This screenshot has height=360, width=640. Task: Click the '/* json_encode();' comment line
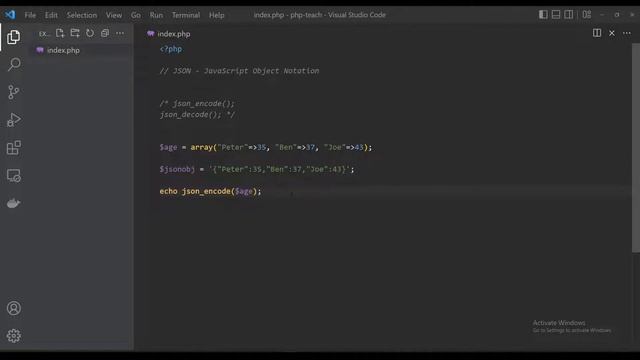point(197,103)
